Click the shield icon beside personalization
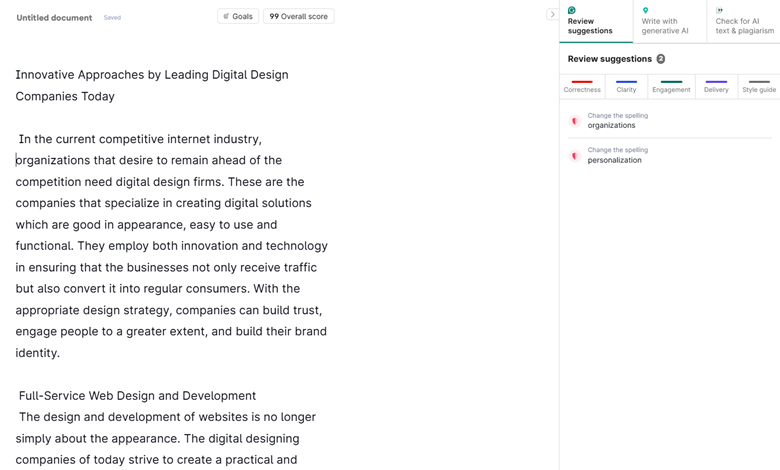Viewport: 780px width, 470px height. (x=575, y=156)
